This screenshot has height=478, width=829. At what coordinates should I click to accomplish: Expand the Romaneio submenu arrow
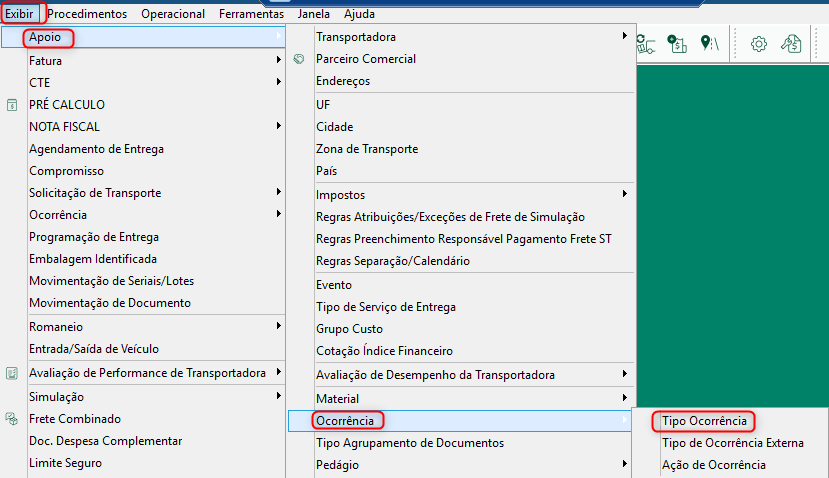(x=278, y=326)
